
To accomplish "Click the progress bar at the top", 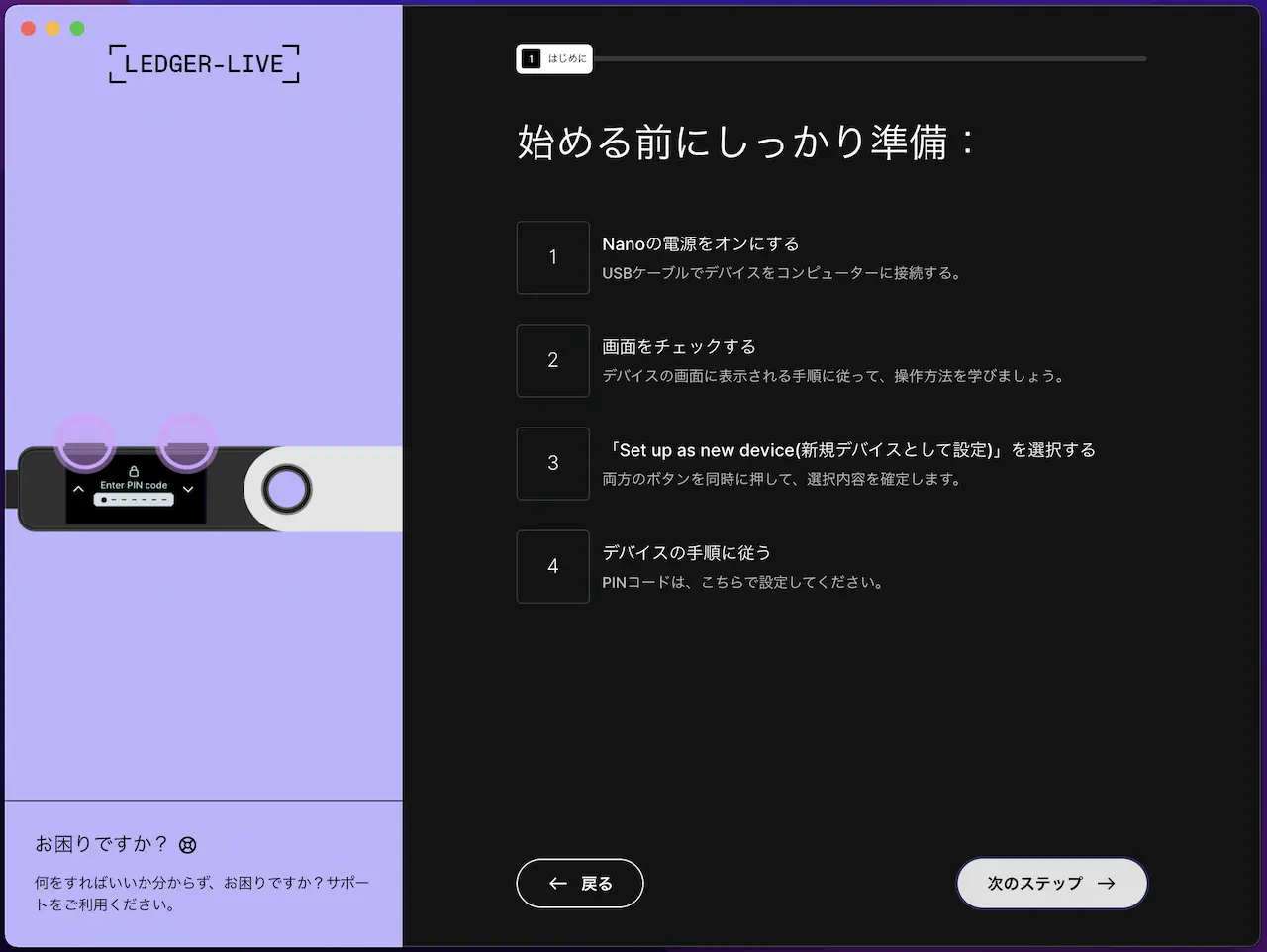I will tap(869, 58).
